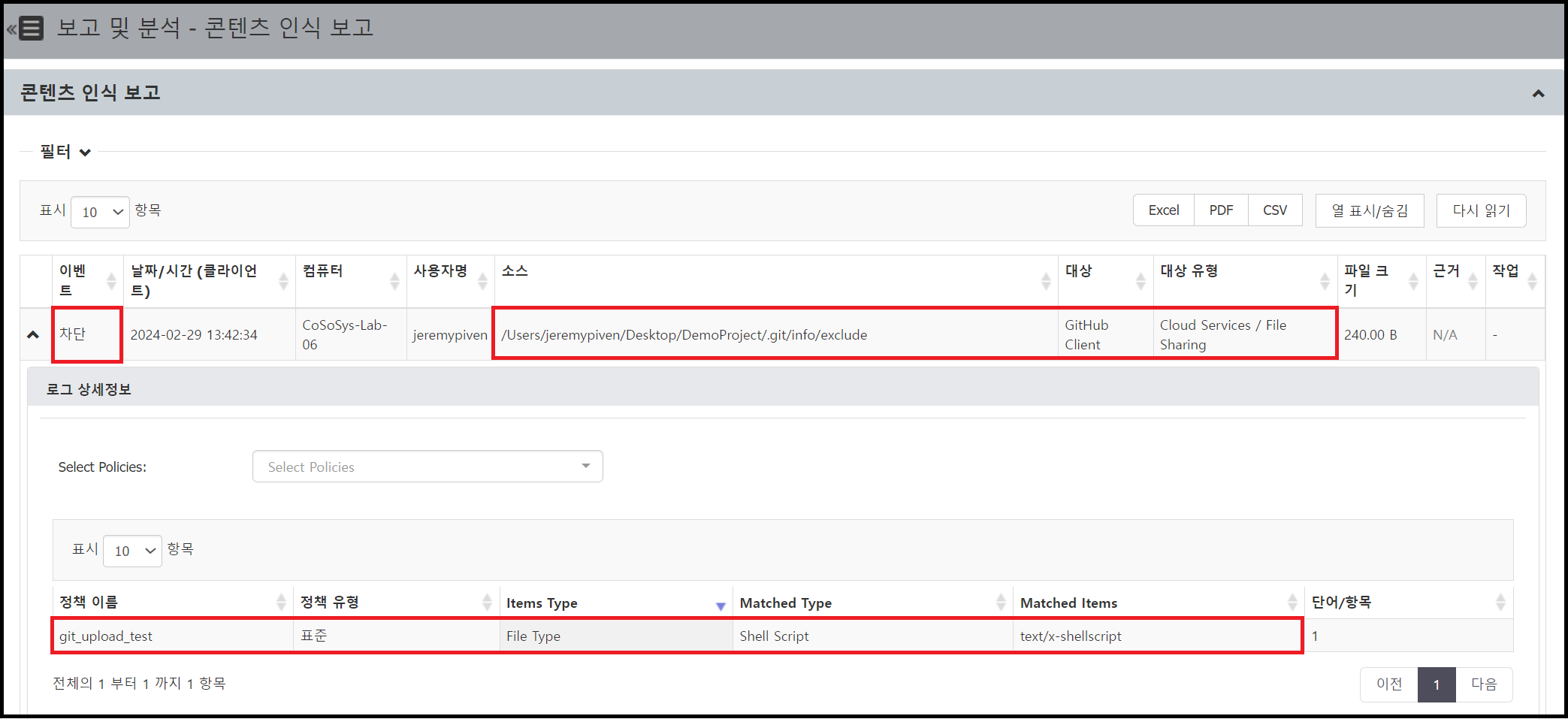Collapse the 콘텐츠 인식 보고 panel chevron
This screenshot has height=719, width=1568.
(x=1538, y=94)
